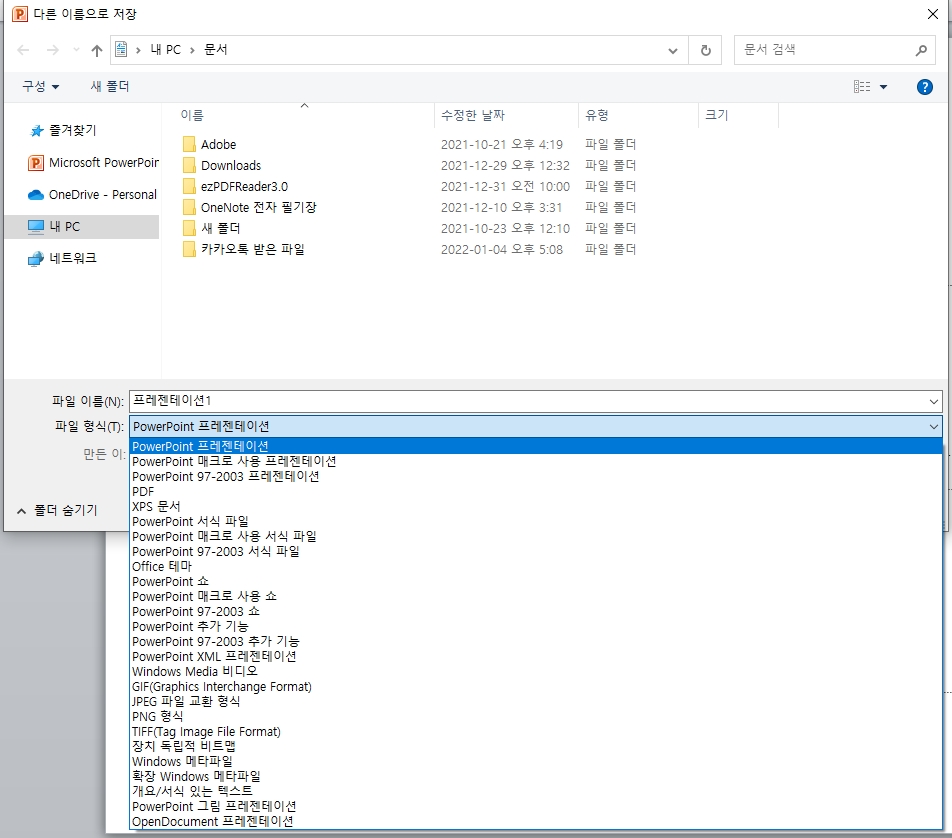952x838 pixels.
Task: Select 내 PC in the sidebar
Action: [81, 227]
